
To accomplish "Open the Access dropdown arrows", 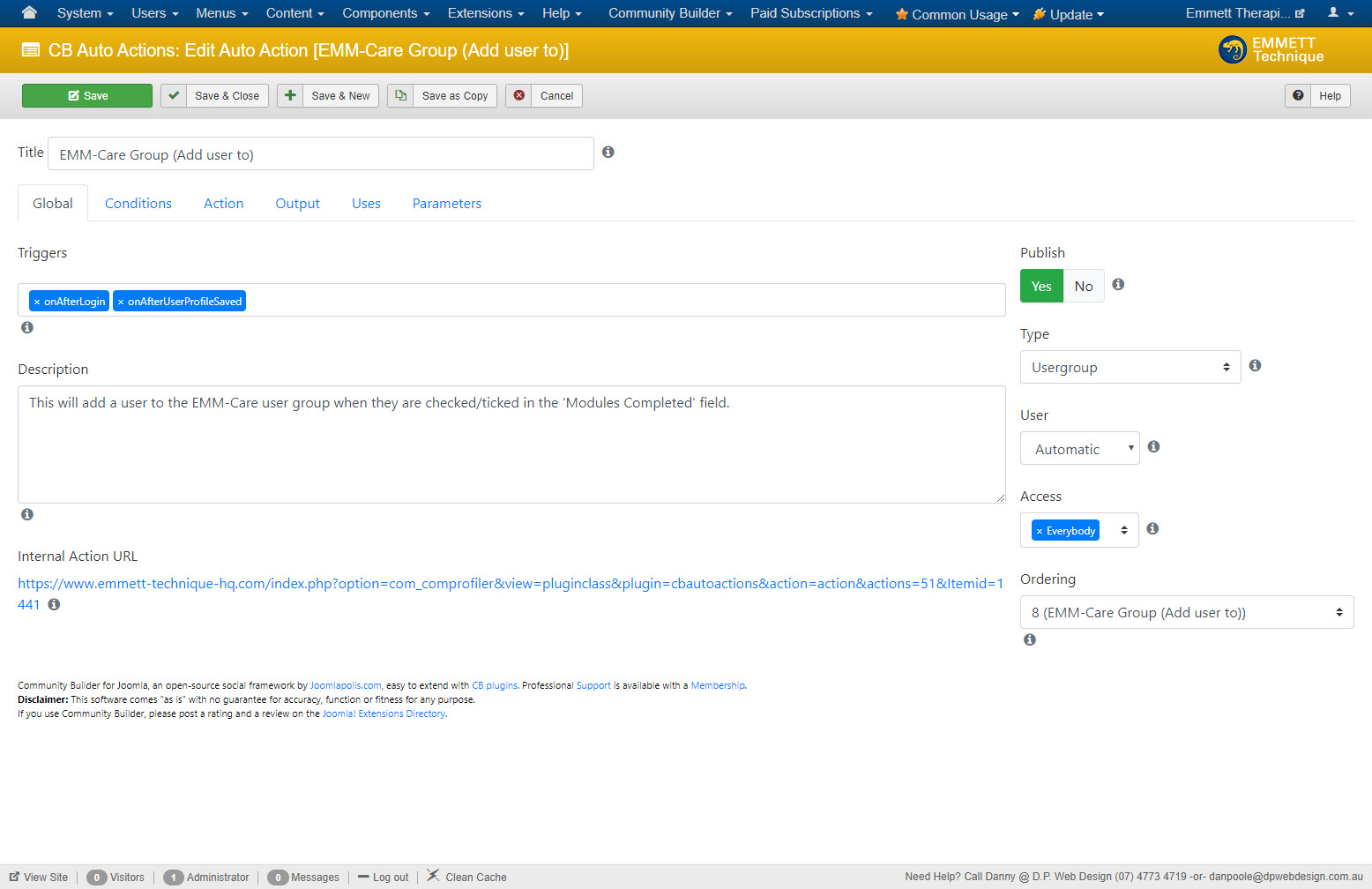I will [1124, 530].
